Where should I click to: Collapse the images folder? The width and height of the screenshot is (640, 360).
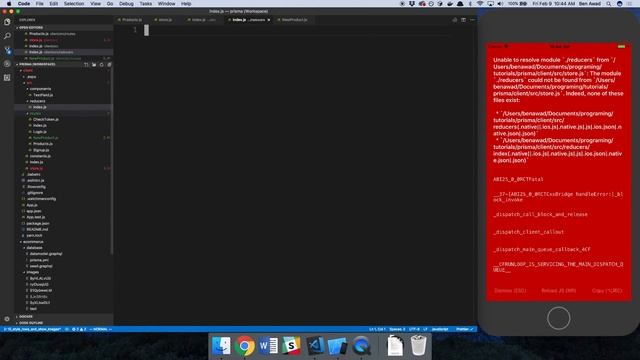33,272
